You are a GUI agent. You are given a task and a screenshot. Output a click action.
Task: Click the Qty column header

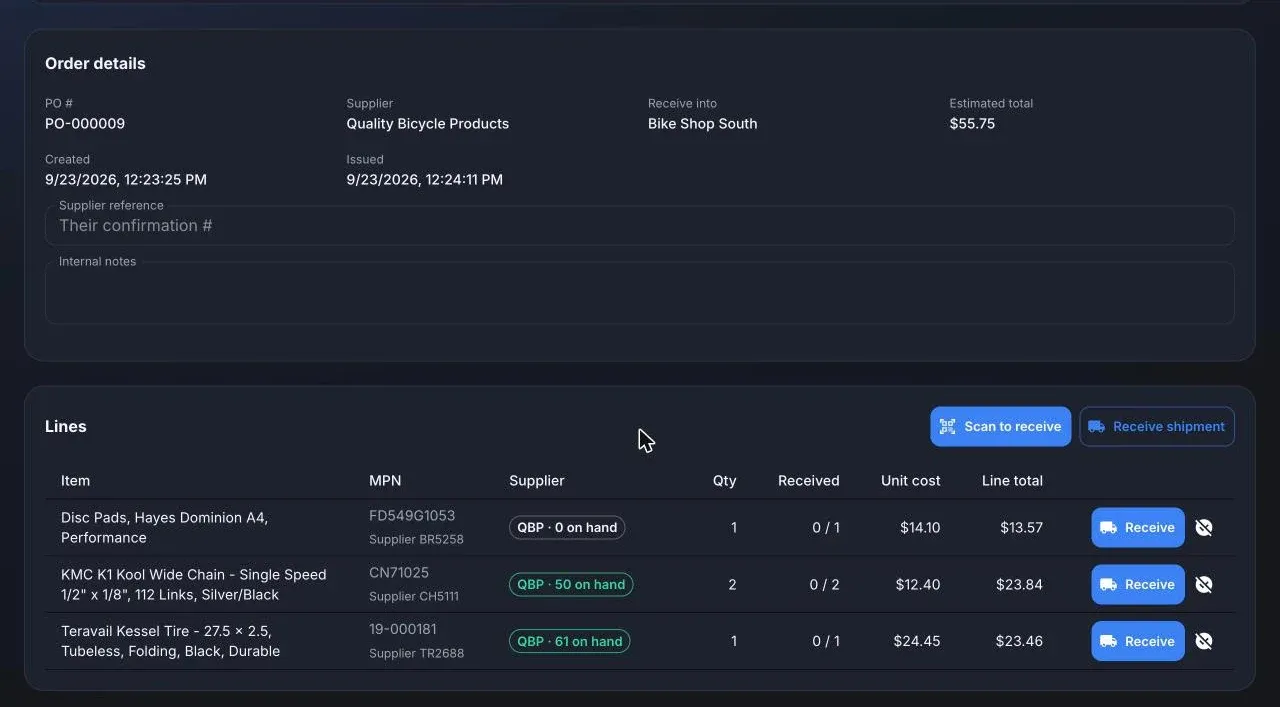tap(724, 480)
